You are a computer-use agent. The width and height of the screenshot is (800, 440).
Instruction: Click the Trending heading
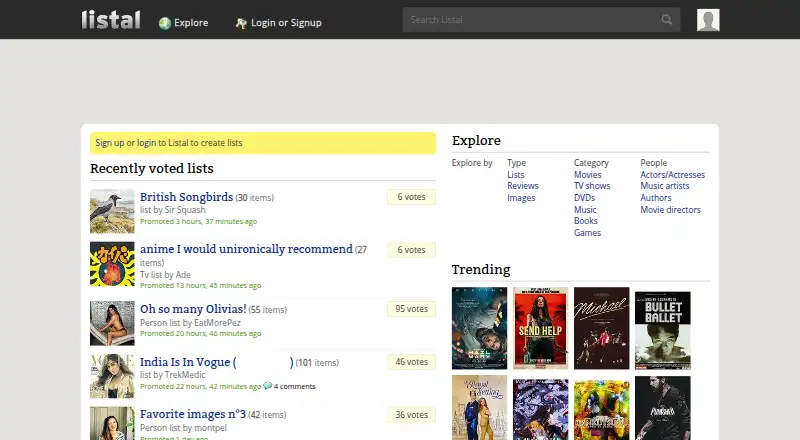point(481,269)
